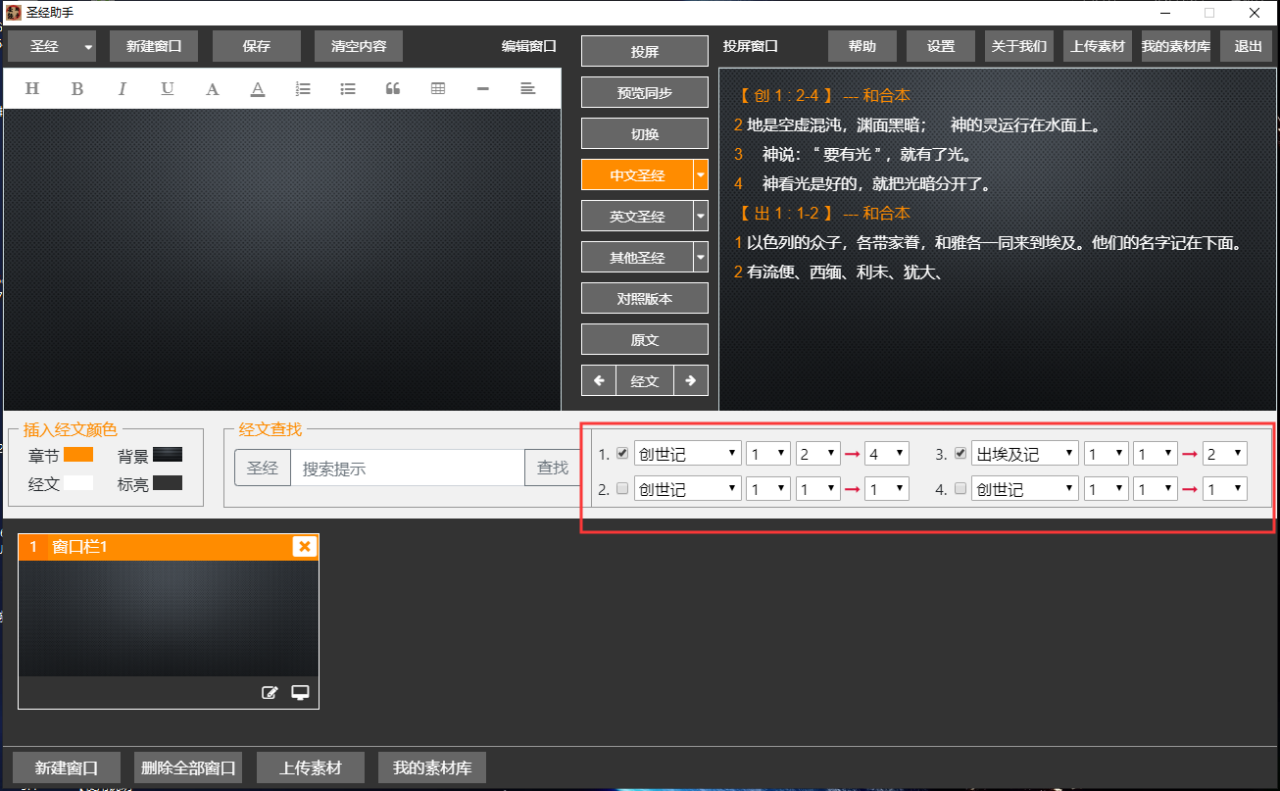Insert a table into editor

click(438, 89)
